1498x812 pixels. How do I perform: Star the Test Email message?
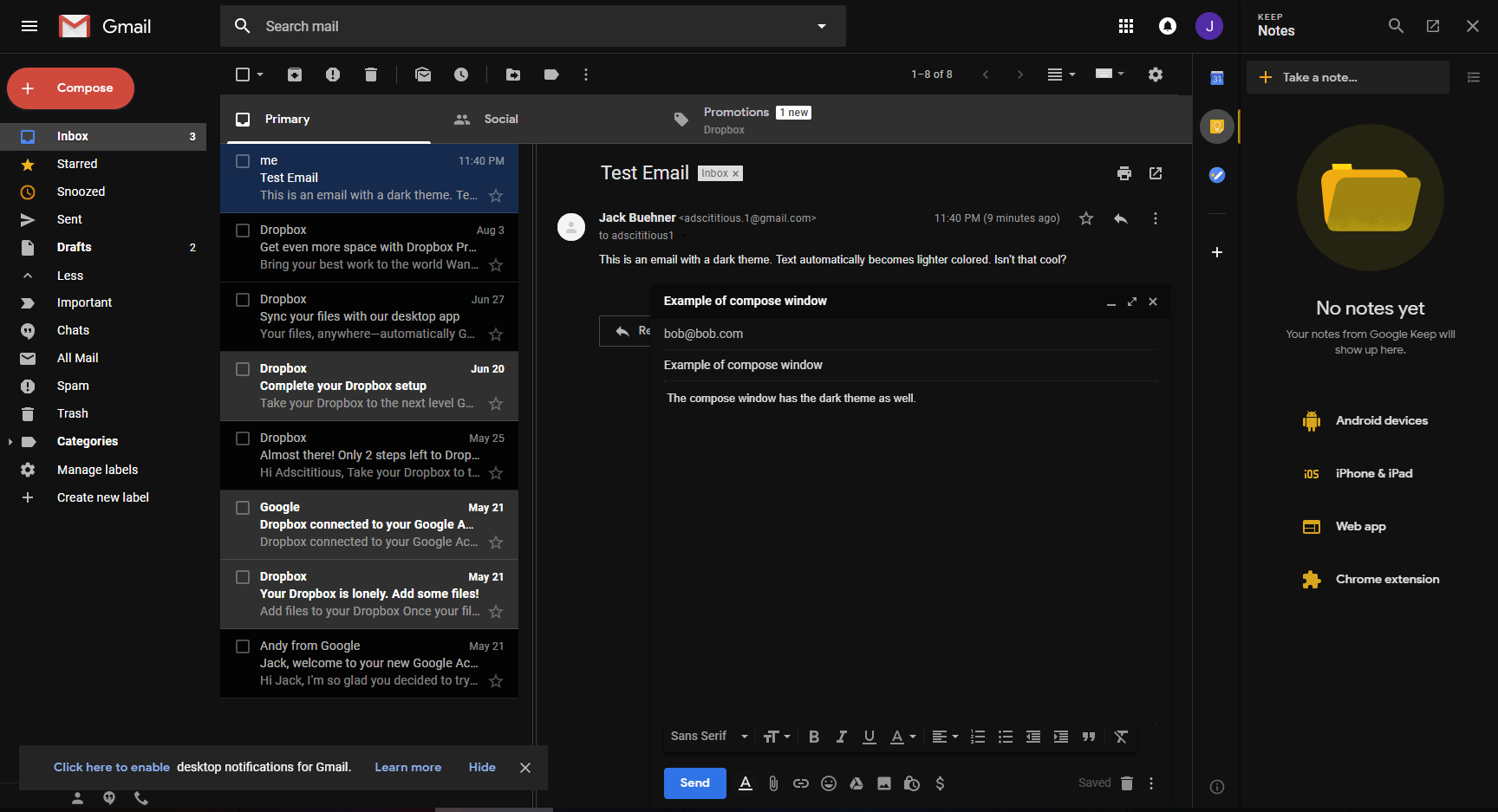[x=1085, y=218]
